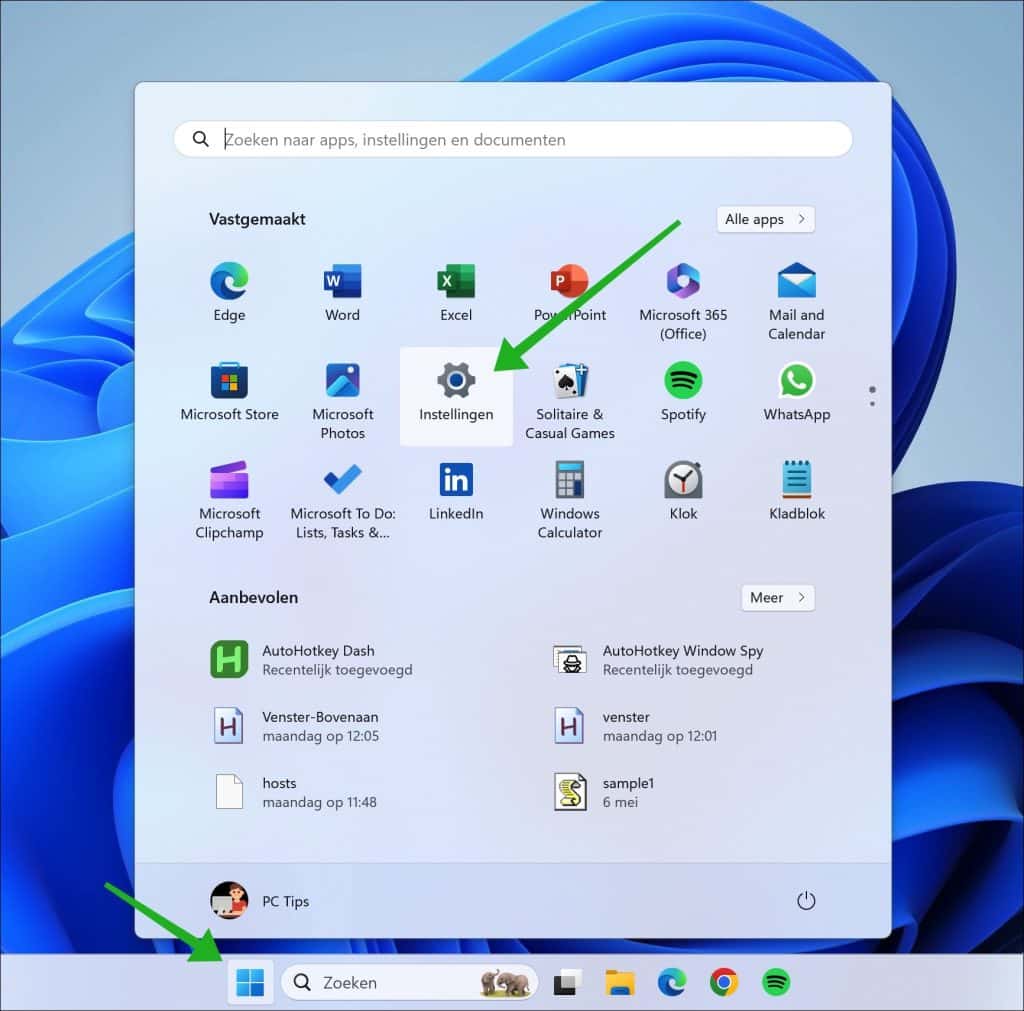Viewport: 1024px width, 1011px height.
Task: Open Excel pinned app
Action: (x=456, y=293)
